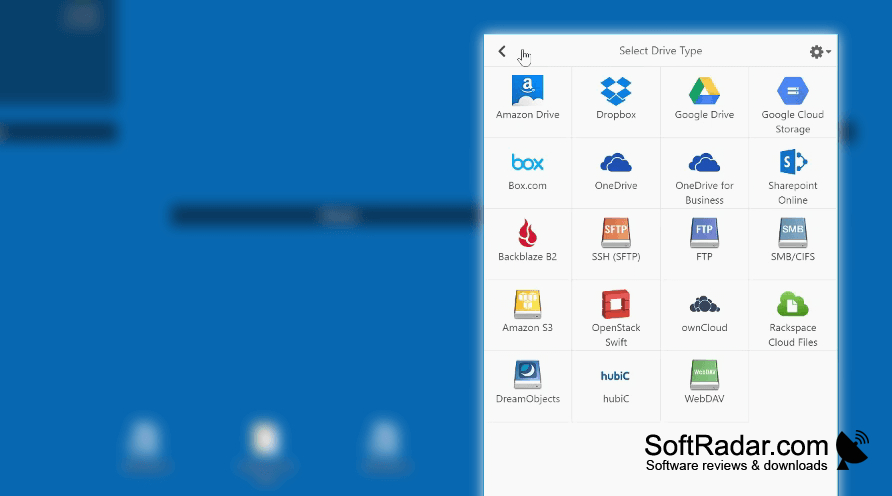Open the gear settings dropdown

820,52
